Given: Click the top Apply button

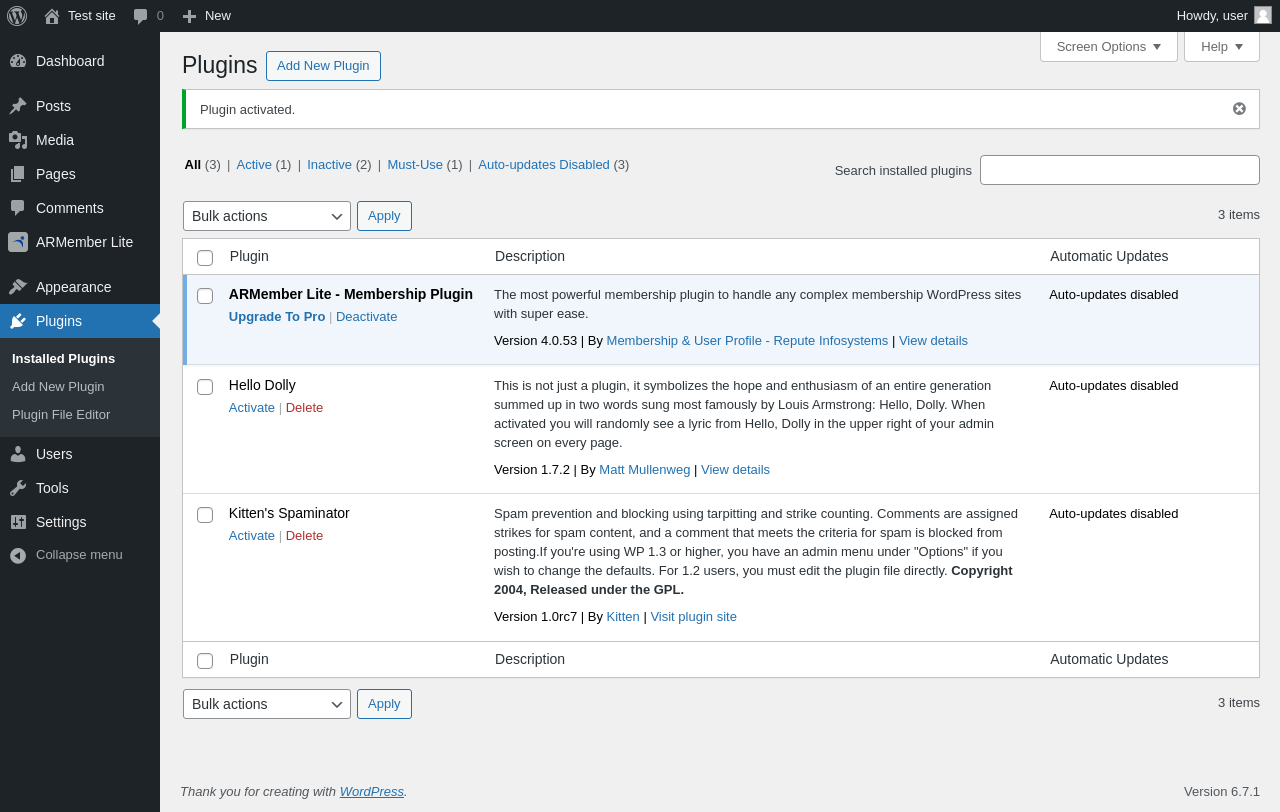Looking at the screenshot, I should pos(384,216).
